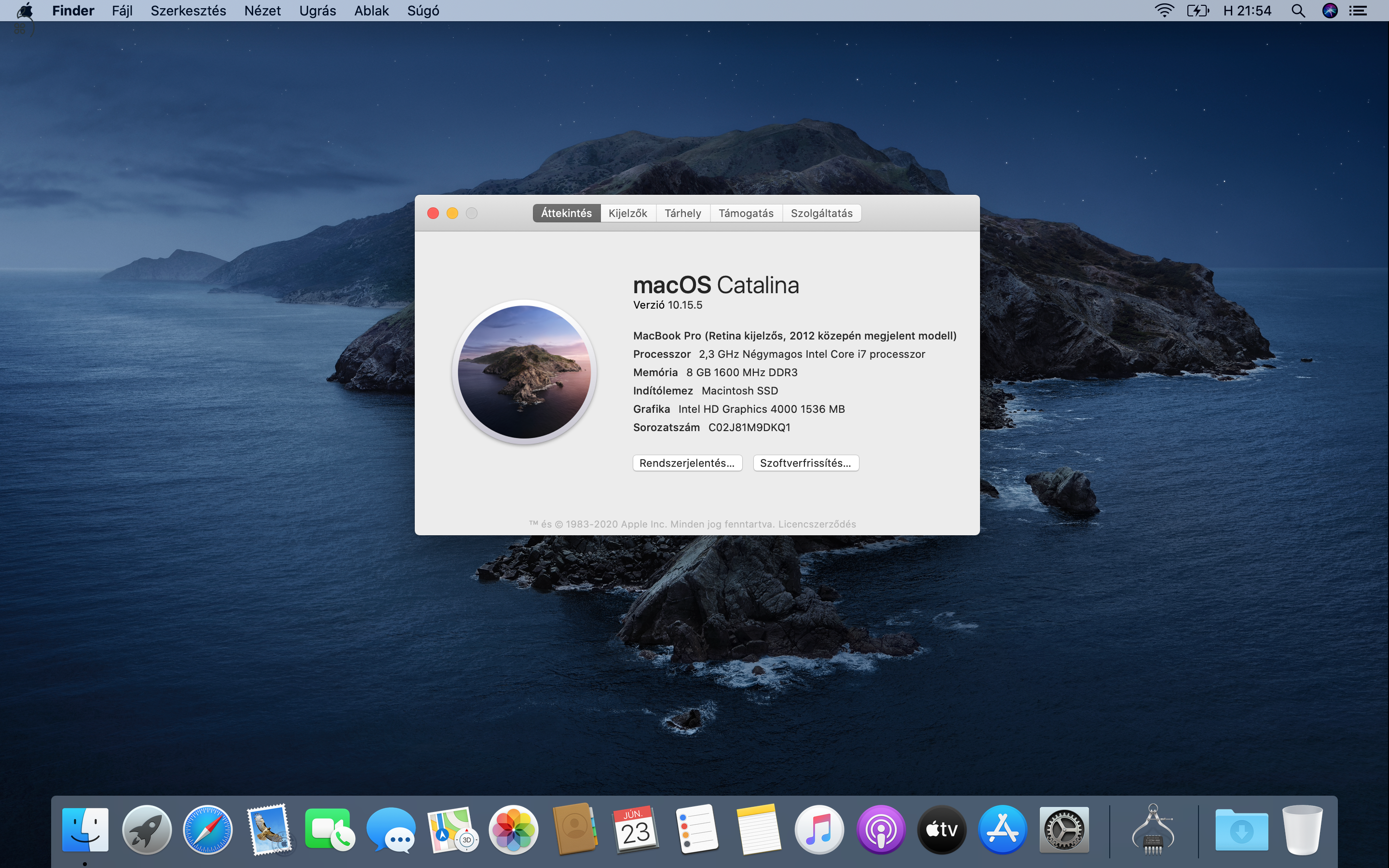Image resolution: width=1389 pixels, height=868 pixels.
Task: Open the Szerkesztés menu
Action: 188,10
